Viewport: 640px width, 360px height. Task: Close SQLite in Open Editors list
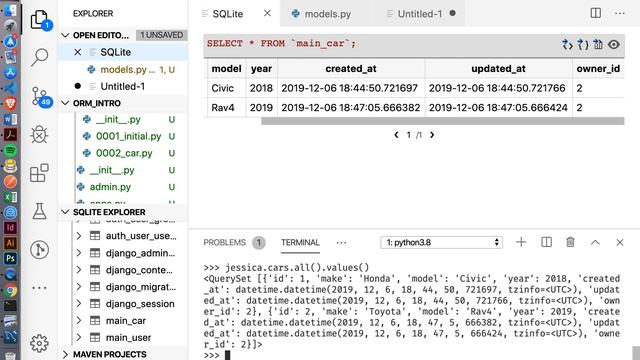78,52
